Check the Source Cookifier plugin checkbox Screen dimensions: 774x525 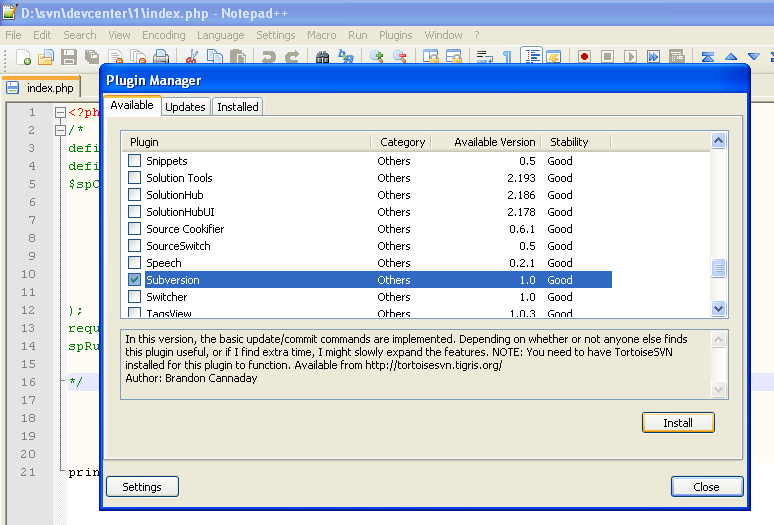pos(134,228)
